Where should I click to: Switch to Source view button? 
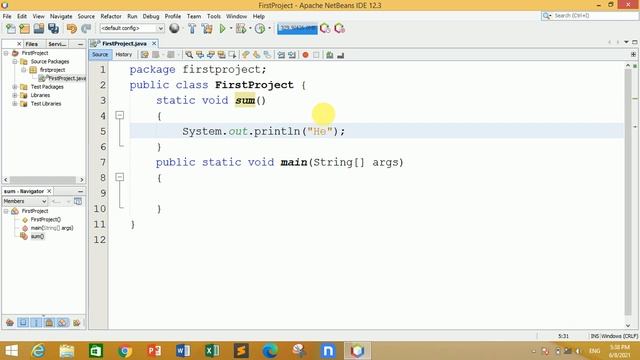click(x=100, y=54)
